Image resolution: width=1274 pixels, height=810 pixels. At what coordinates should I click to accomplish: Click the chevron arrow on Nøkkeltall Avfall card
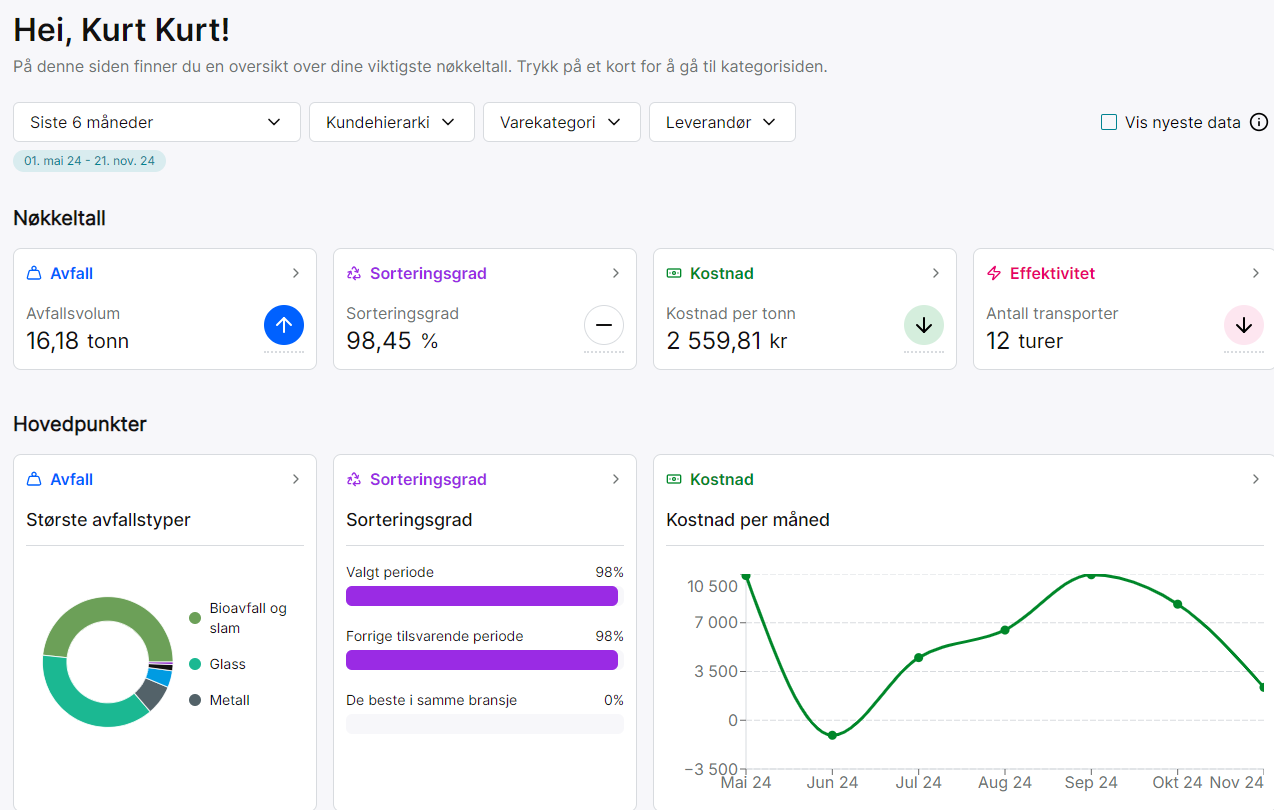click(x=296, y=273)
